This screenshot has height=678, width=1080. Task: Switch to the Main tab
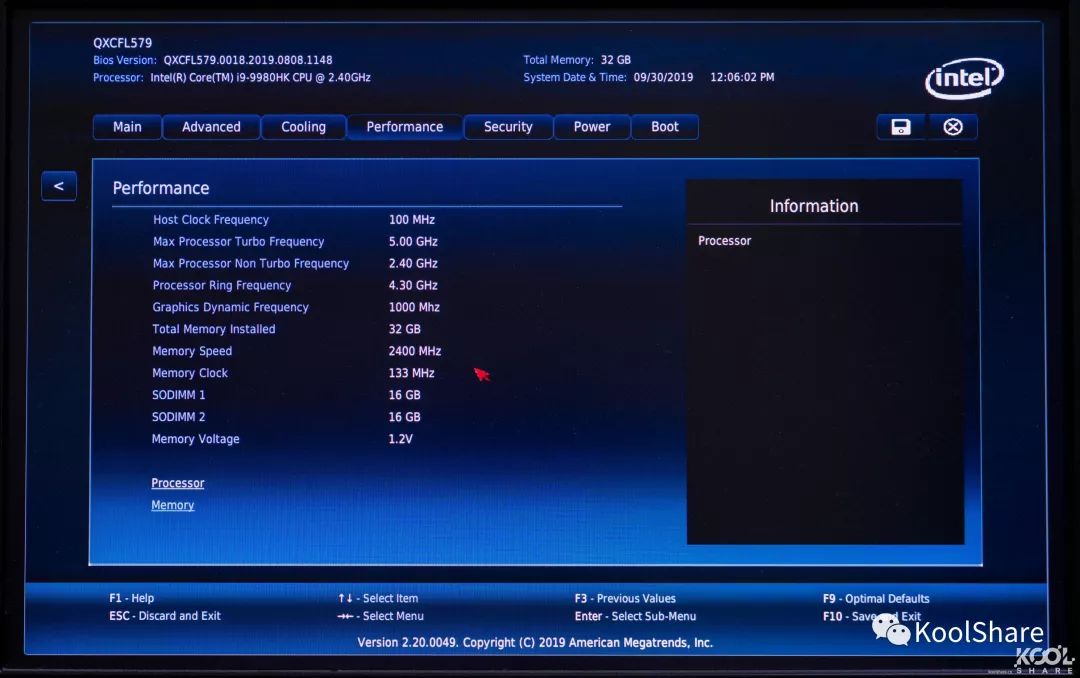[127, 127]
